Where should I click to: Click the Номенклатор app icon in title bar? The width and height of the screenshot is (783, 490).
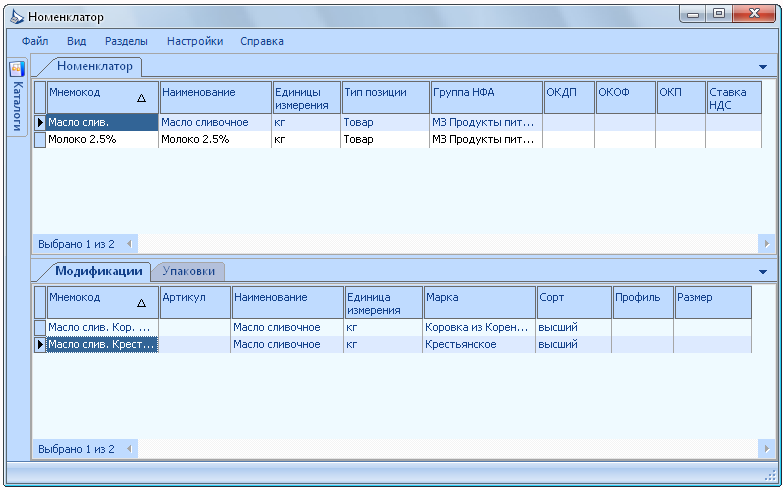pos(16,16)
